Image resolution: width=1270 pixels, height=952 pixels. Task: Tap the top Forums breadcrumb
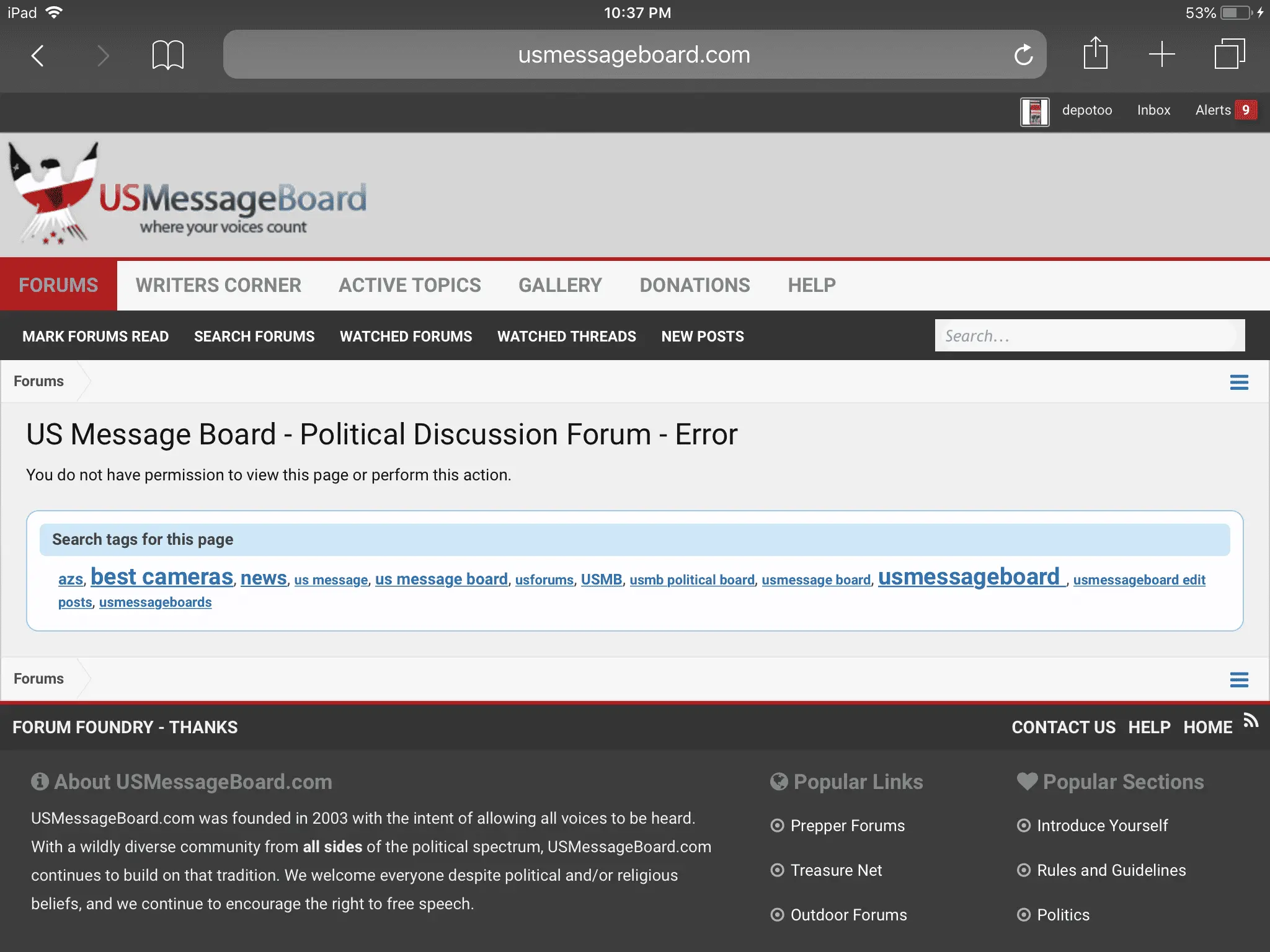click(38, 381)
